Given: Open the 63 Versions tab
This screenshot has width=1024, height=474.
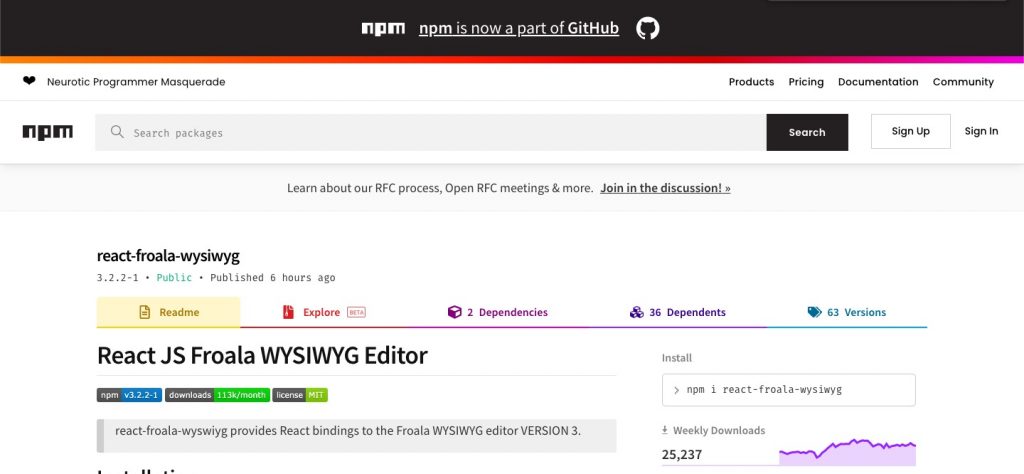Looking at the screenshot, I should pyautogui.click(x=846, y=312).
